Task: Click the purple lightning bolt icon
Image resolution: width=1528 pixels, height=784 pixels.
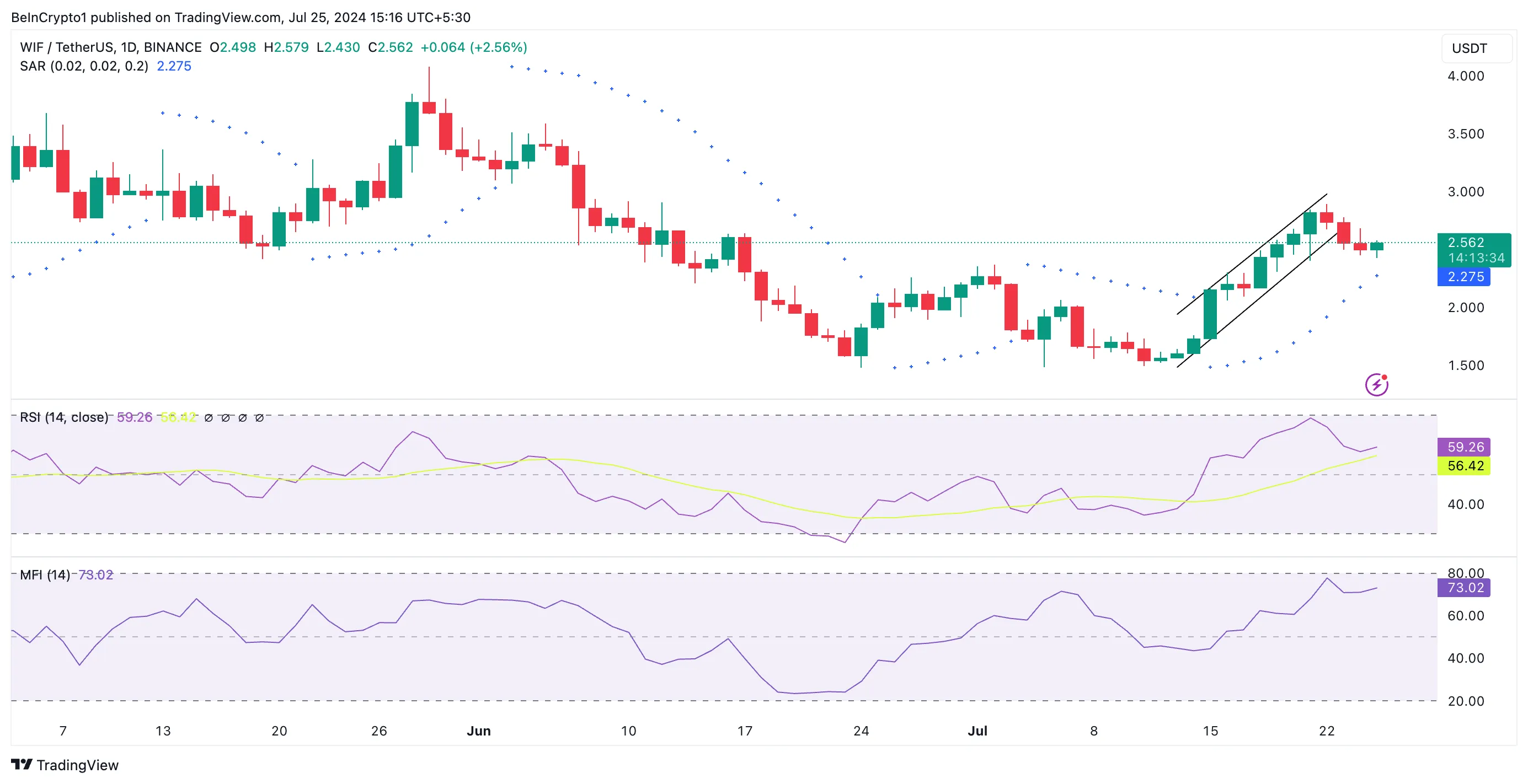Action: click(1376, 384)
